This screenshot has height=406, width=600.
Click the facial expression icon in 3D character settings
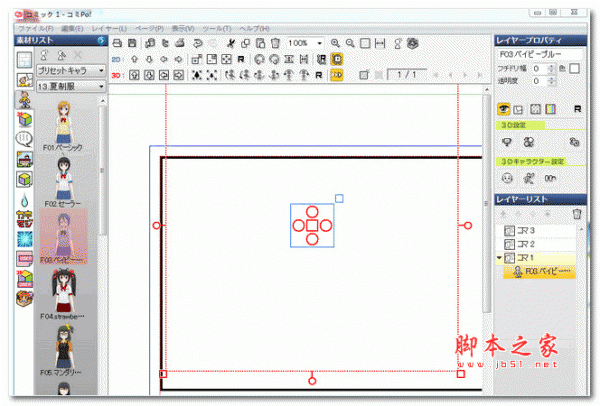[x=505, y=178]
